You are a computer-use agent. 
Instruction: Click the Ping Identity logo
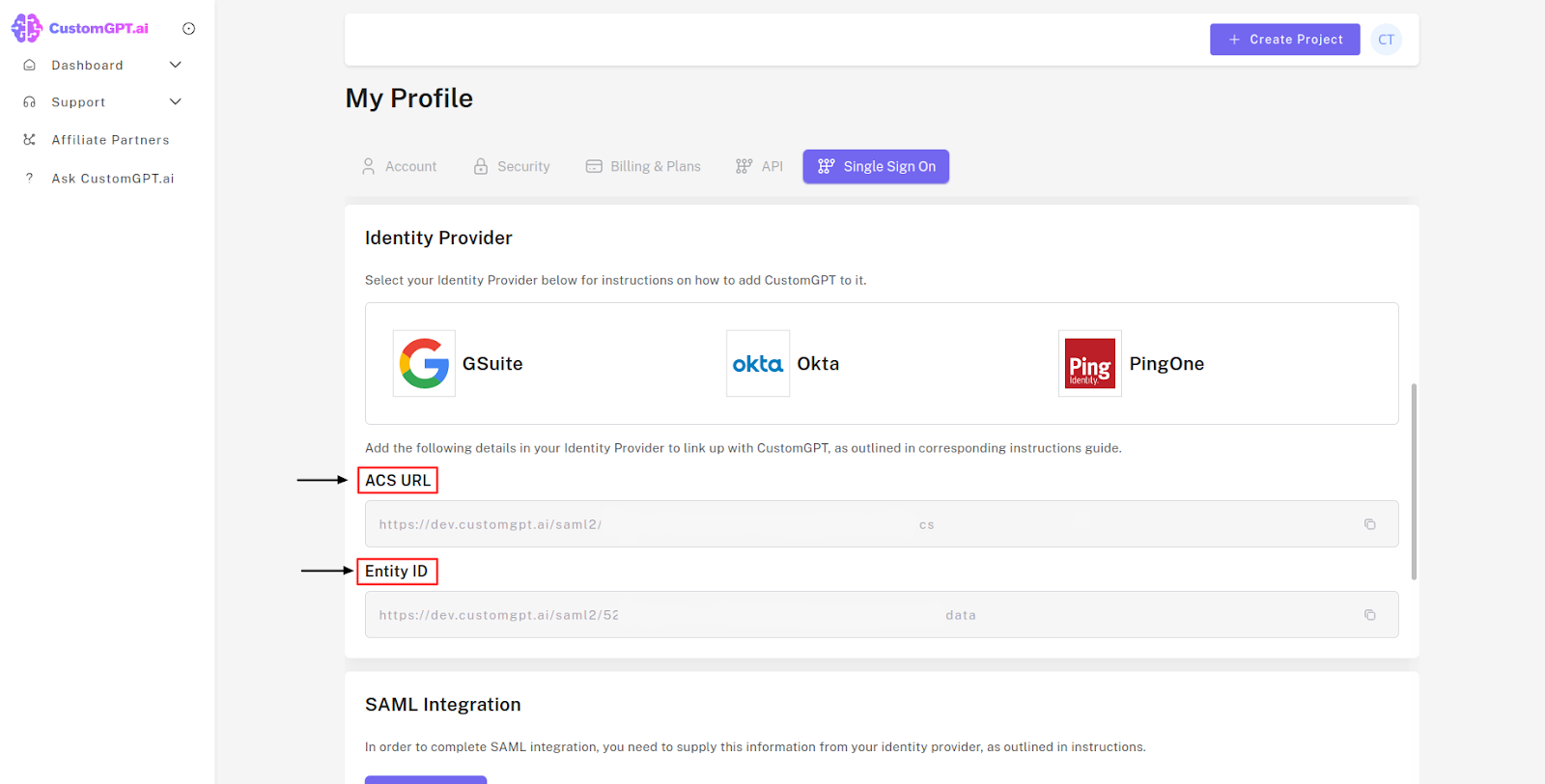click(1090, 364)
